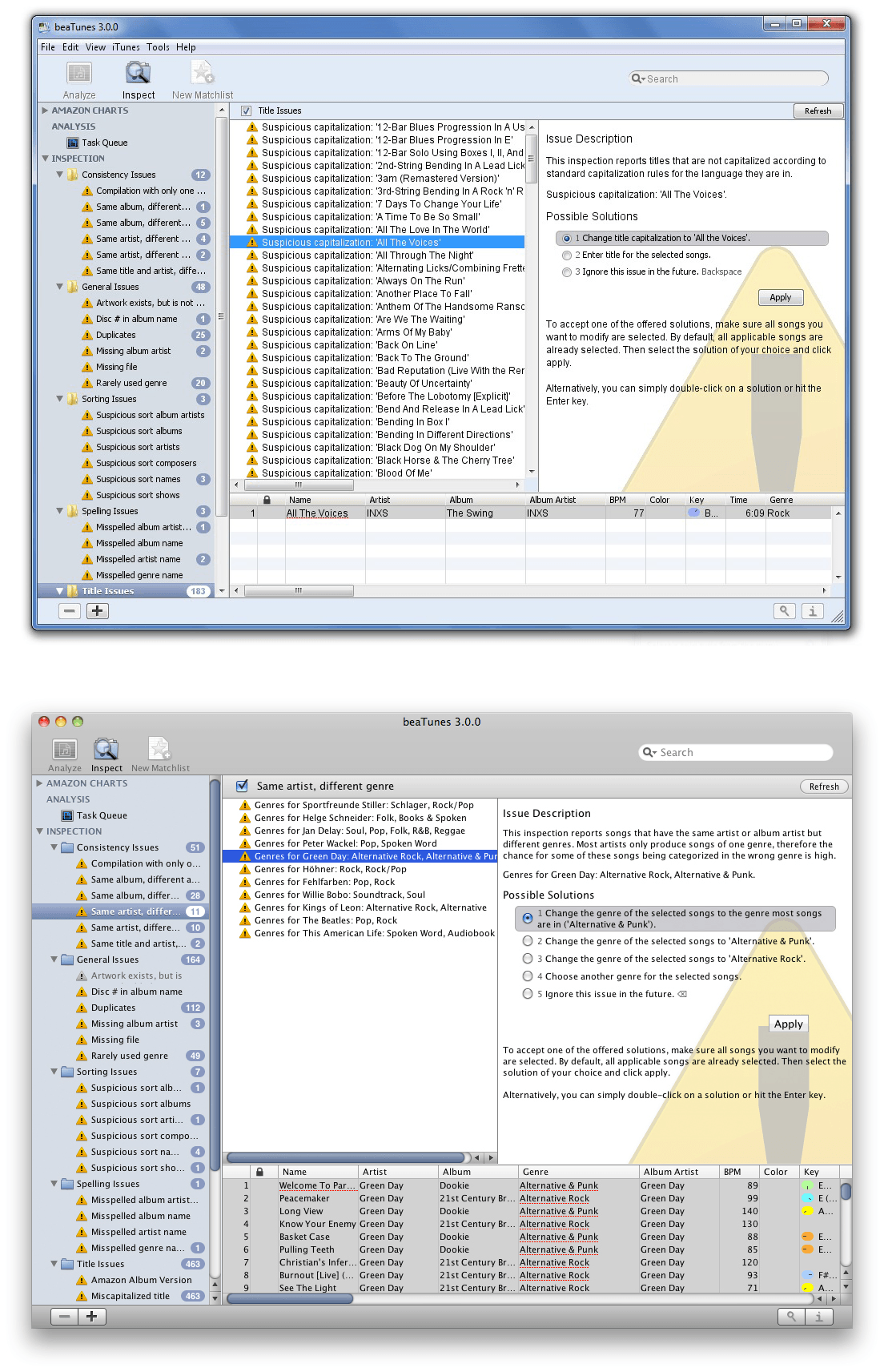Screen dimensions: 884x1372
Task: Select 'Choose another genre' radio option
Action: (528, 976)
